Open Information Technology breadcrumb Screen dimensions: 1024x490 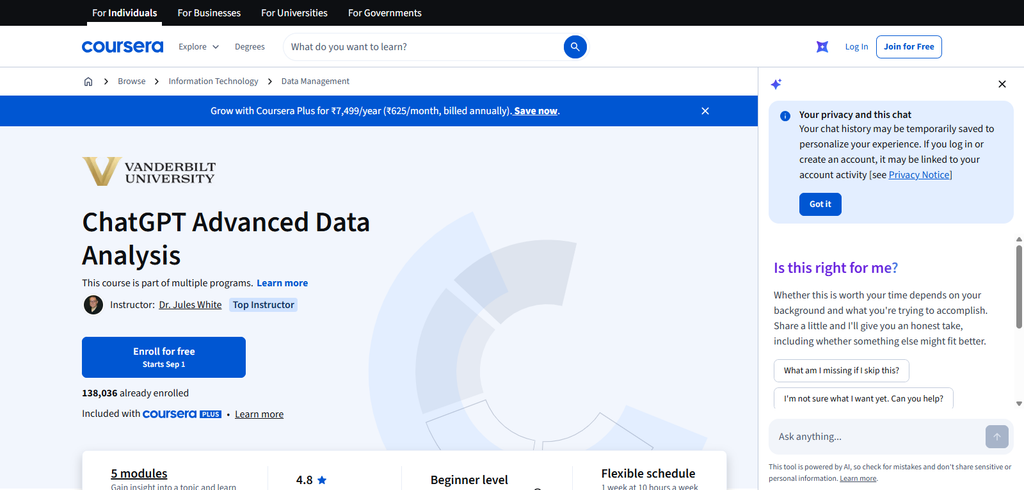coord(213,82)
